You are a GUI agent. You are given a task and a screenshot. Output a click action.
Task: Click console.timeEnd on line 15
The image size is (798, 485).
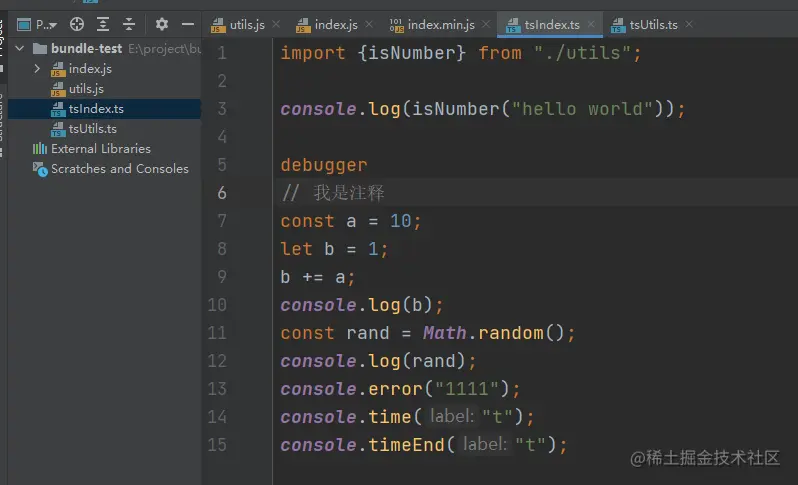362,445
